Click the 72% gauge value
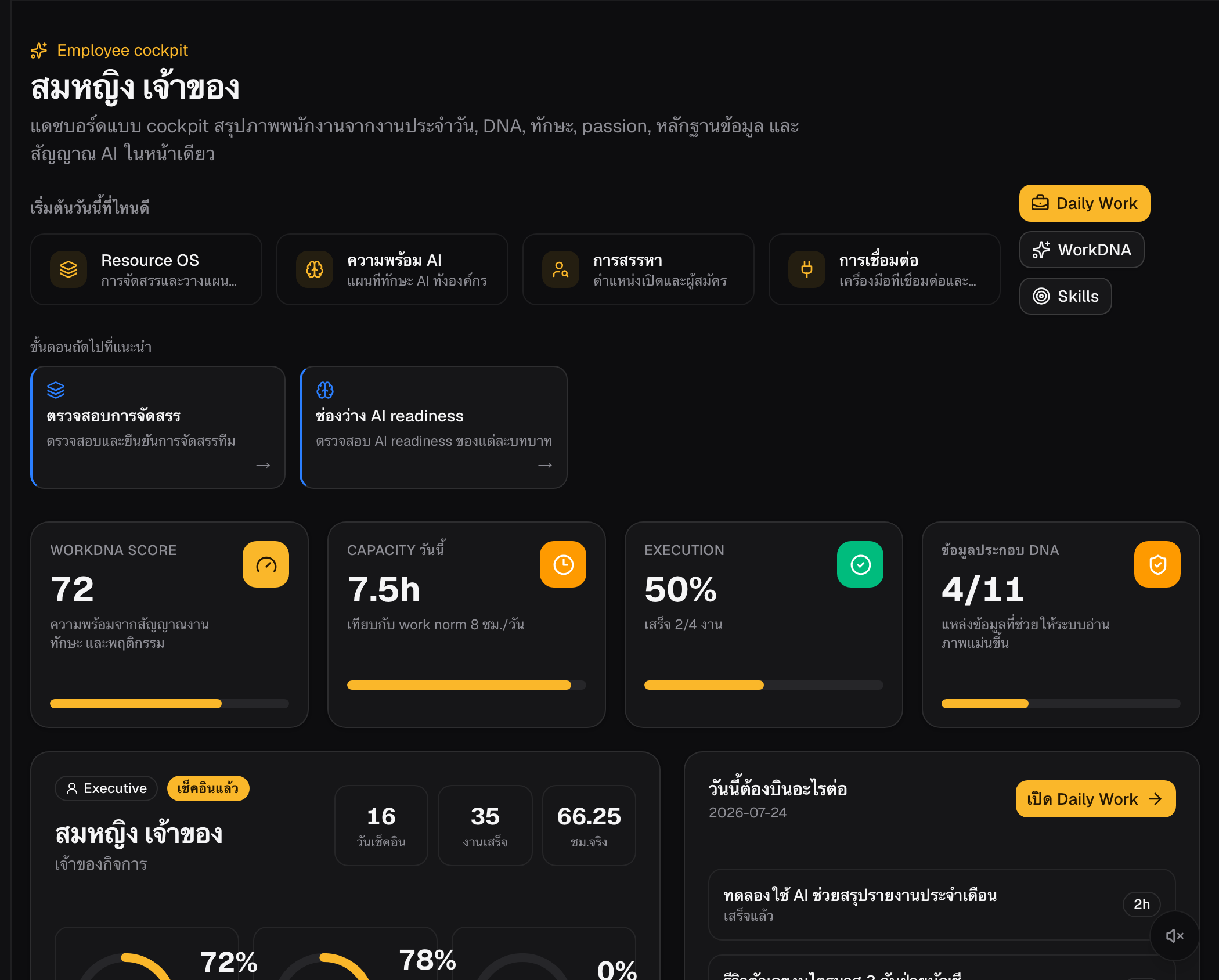The height and width of the screenshot is (980, 1219). click(229, 962)
